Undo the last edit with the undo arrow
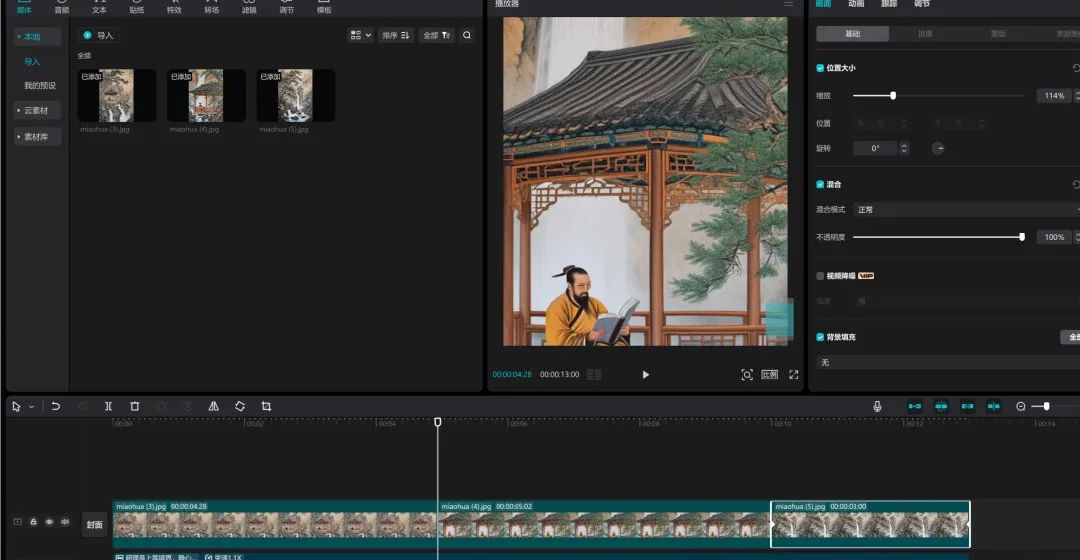 tap(56, 406)
